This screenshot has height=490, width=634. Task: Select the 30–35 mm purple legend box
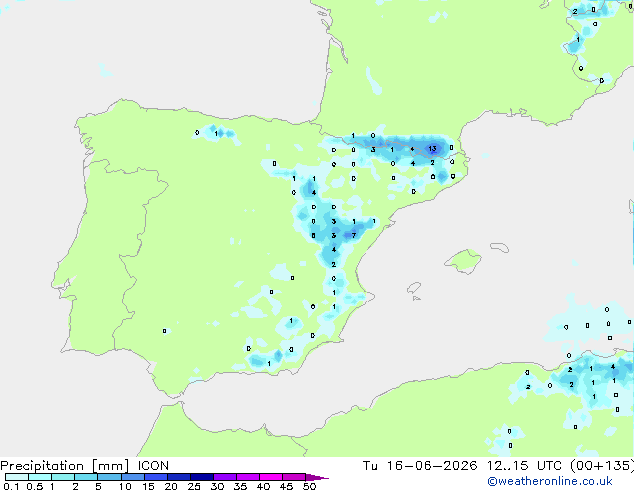pos(225,477)
